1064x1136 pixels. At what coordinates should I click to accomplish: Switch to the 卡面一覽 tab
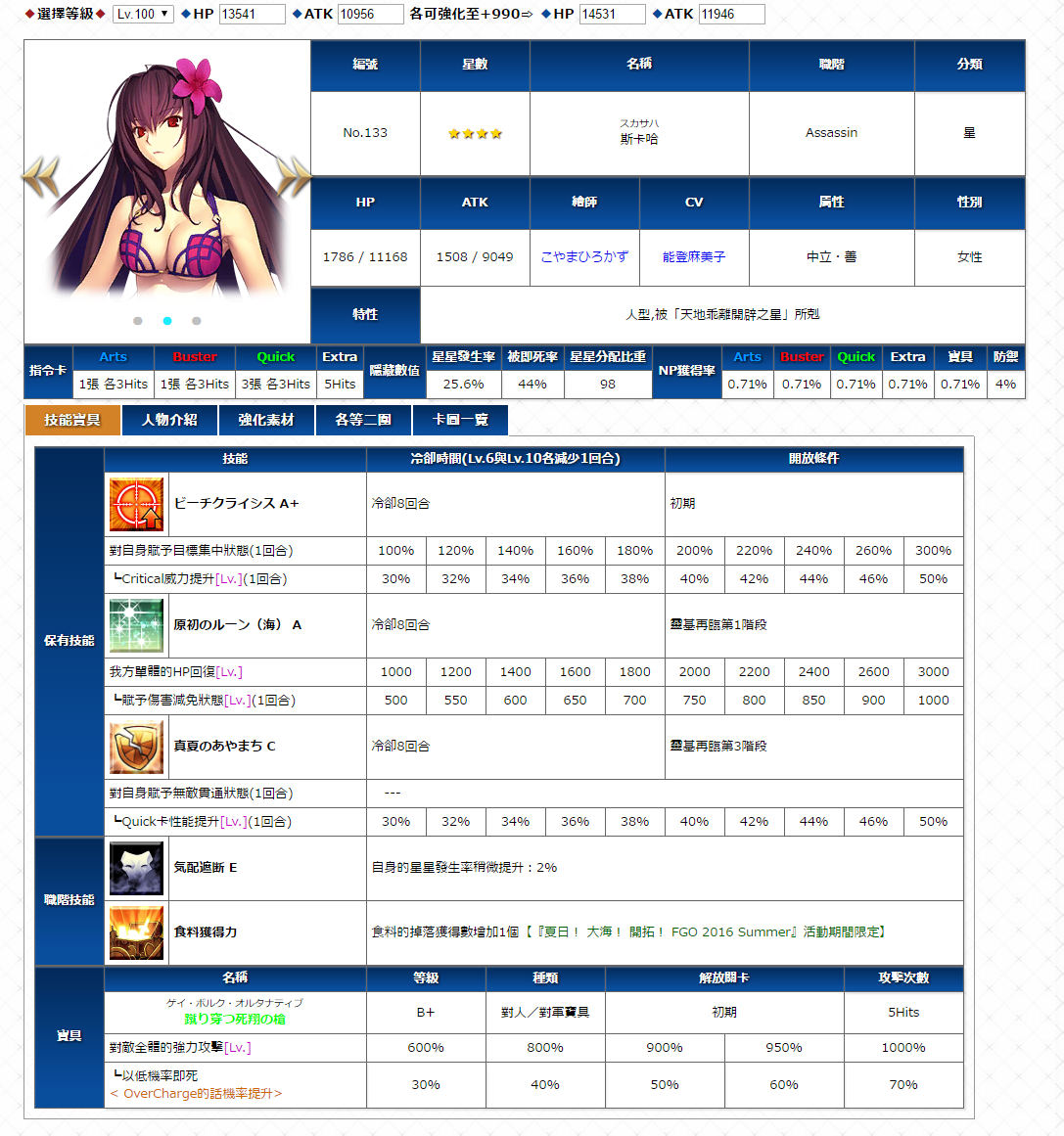pos(460,420)
